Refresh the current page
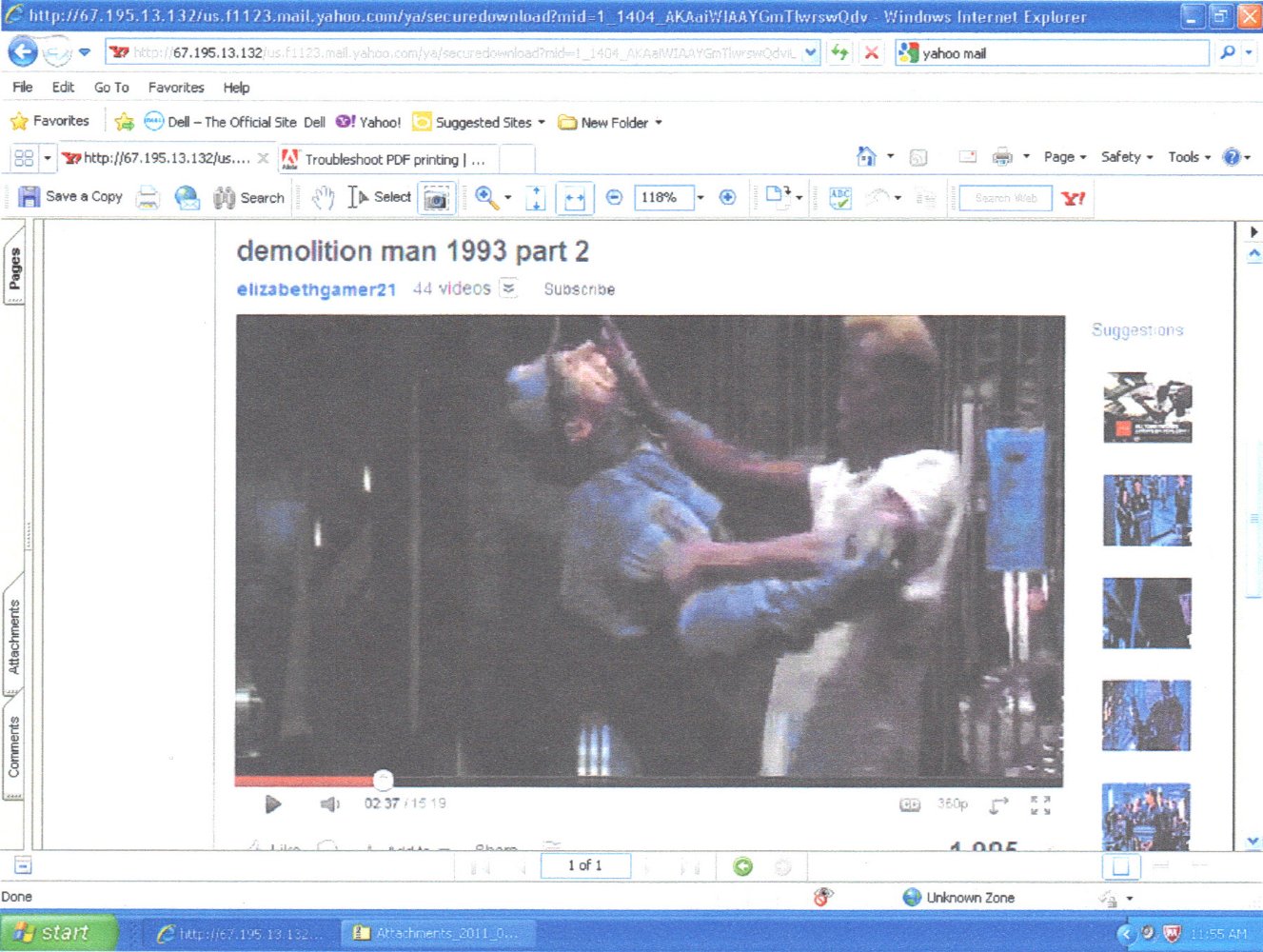This screenshot has height=952, width=1263. pyautogui.click(x=839, y=52)
